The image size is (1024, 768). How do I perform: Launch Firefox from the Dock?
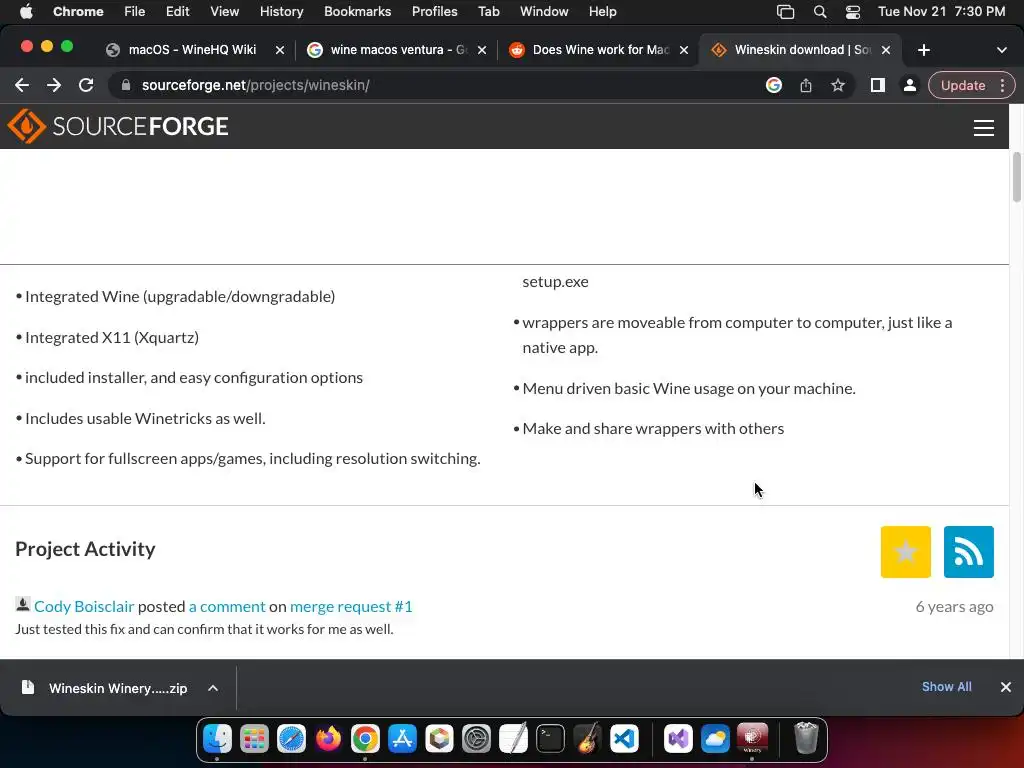(328, 739)
